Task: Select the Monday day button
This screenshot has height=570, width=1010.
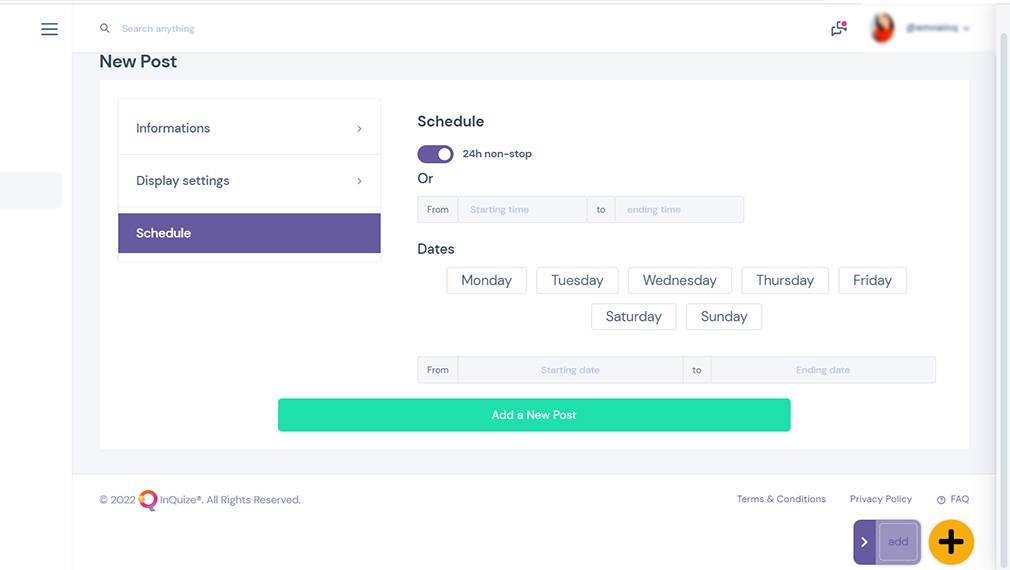Action: (486, 280)
